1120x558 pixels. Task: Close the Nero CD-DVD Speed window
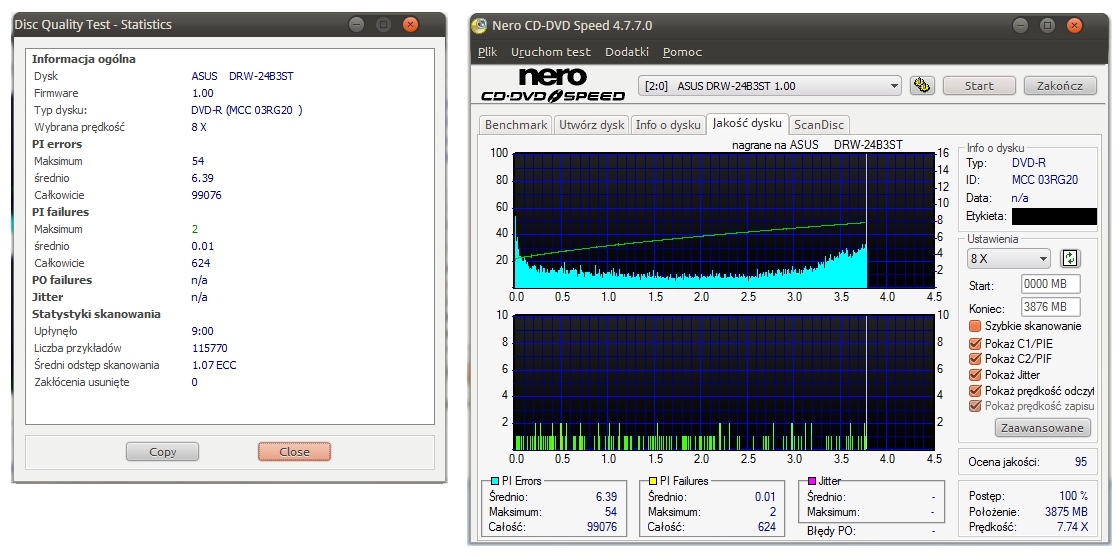click(x=1074, y=26)
